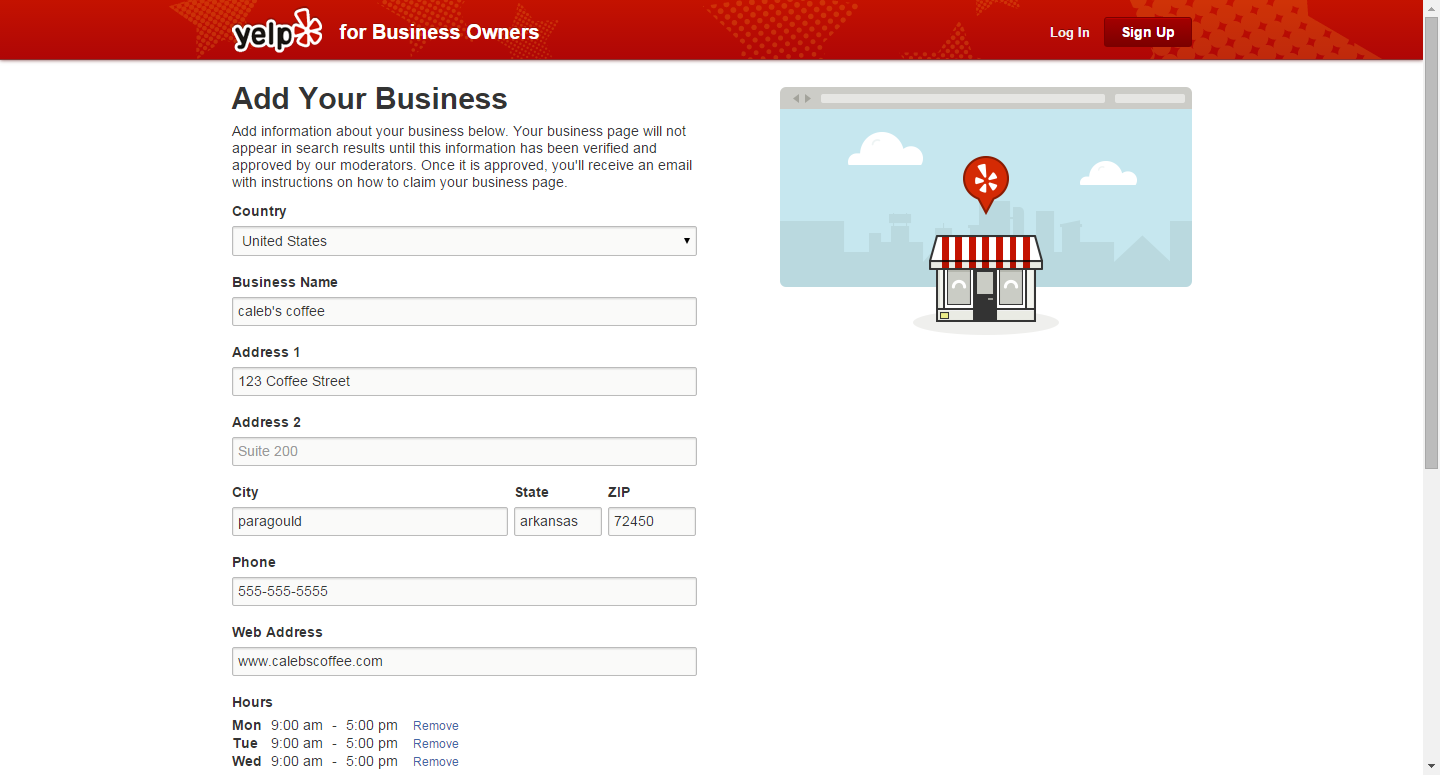
Task: Click the Log In link
Action: 1069,32
